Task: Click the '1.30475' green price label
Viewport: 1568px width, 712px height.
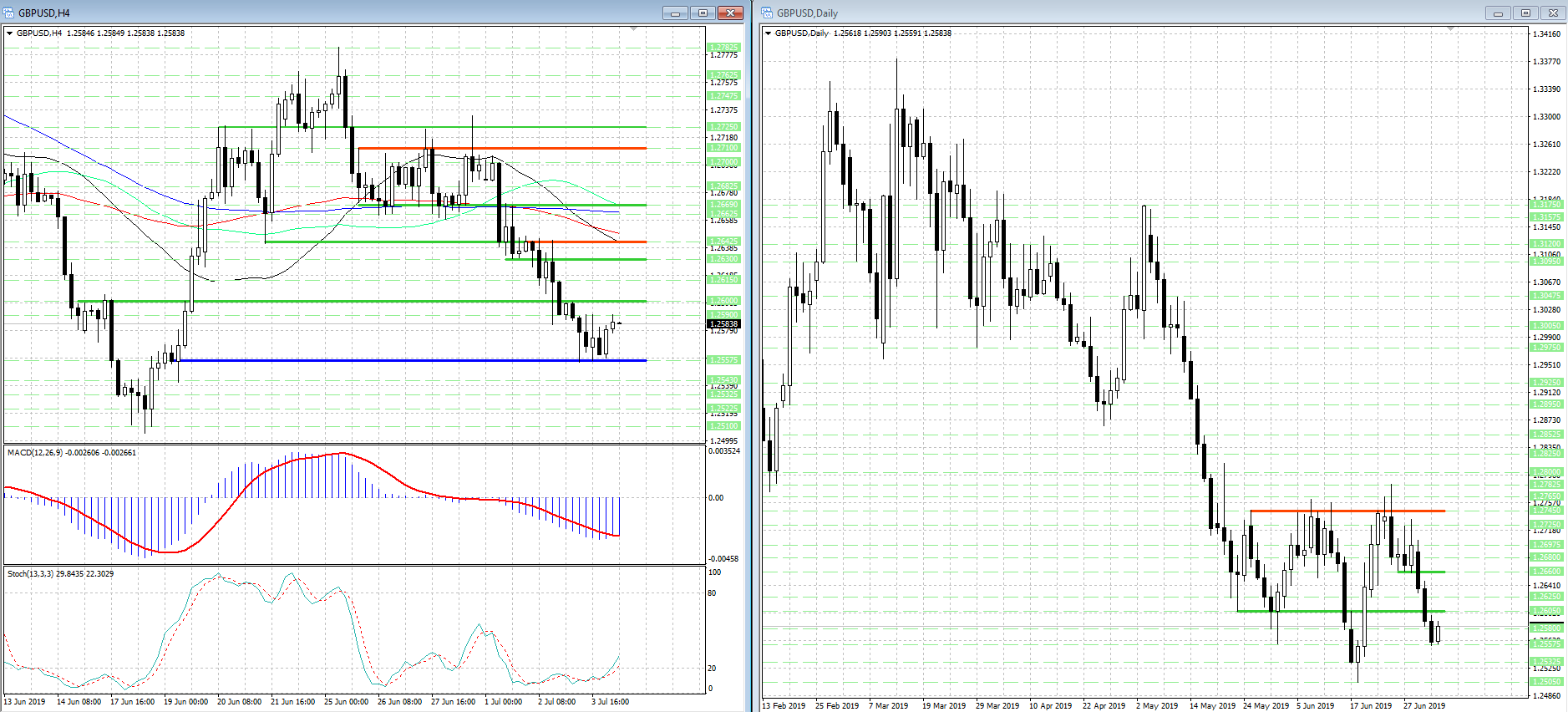Action: [1546, 296]
